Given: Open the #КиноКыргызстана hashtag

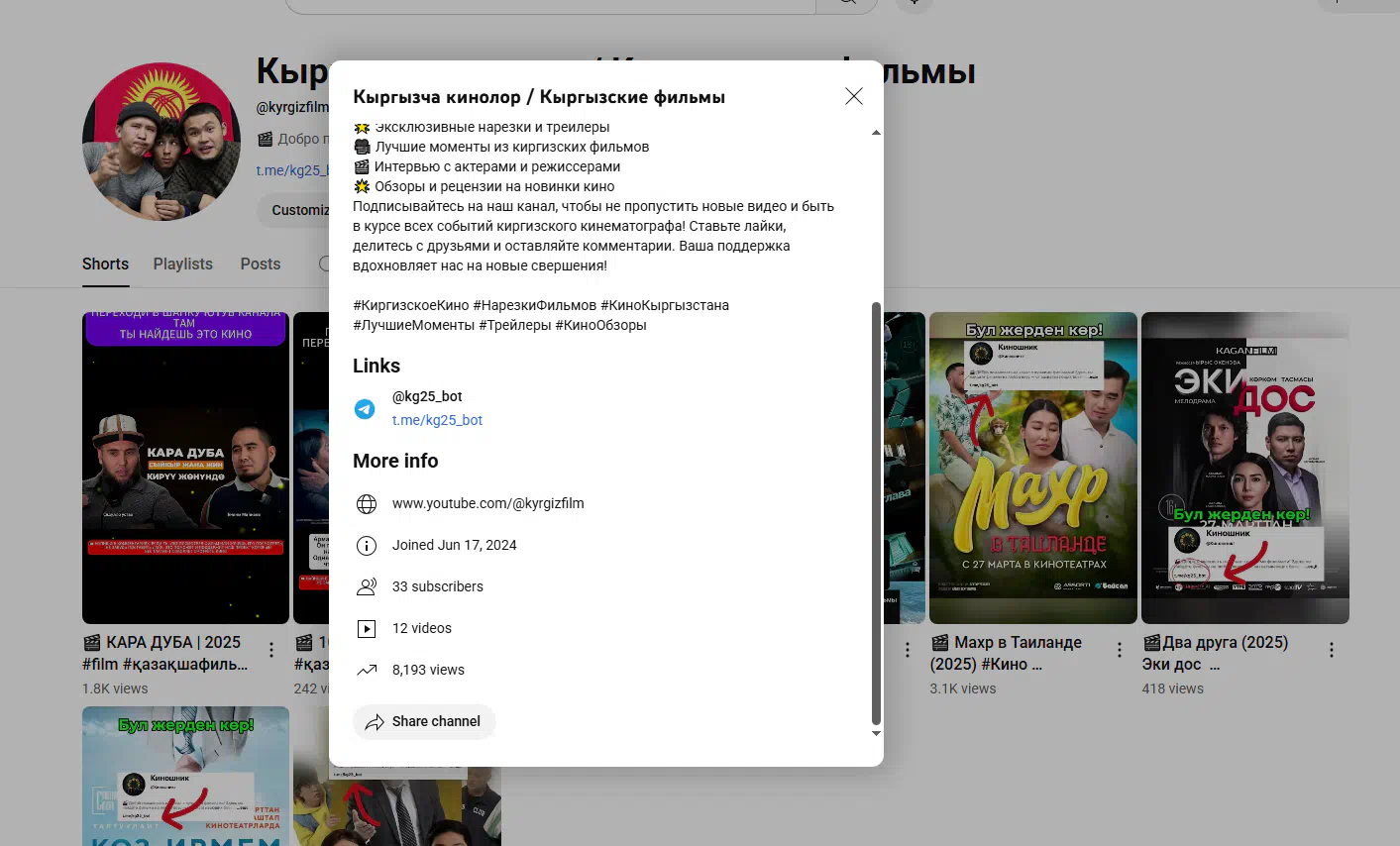Looking at the screenshot, I should point(665,305).
